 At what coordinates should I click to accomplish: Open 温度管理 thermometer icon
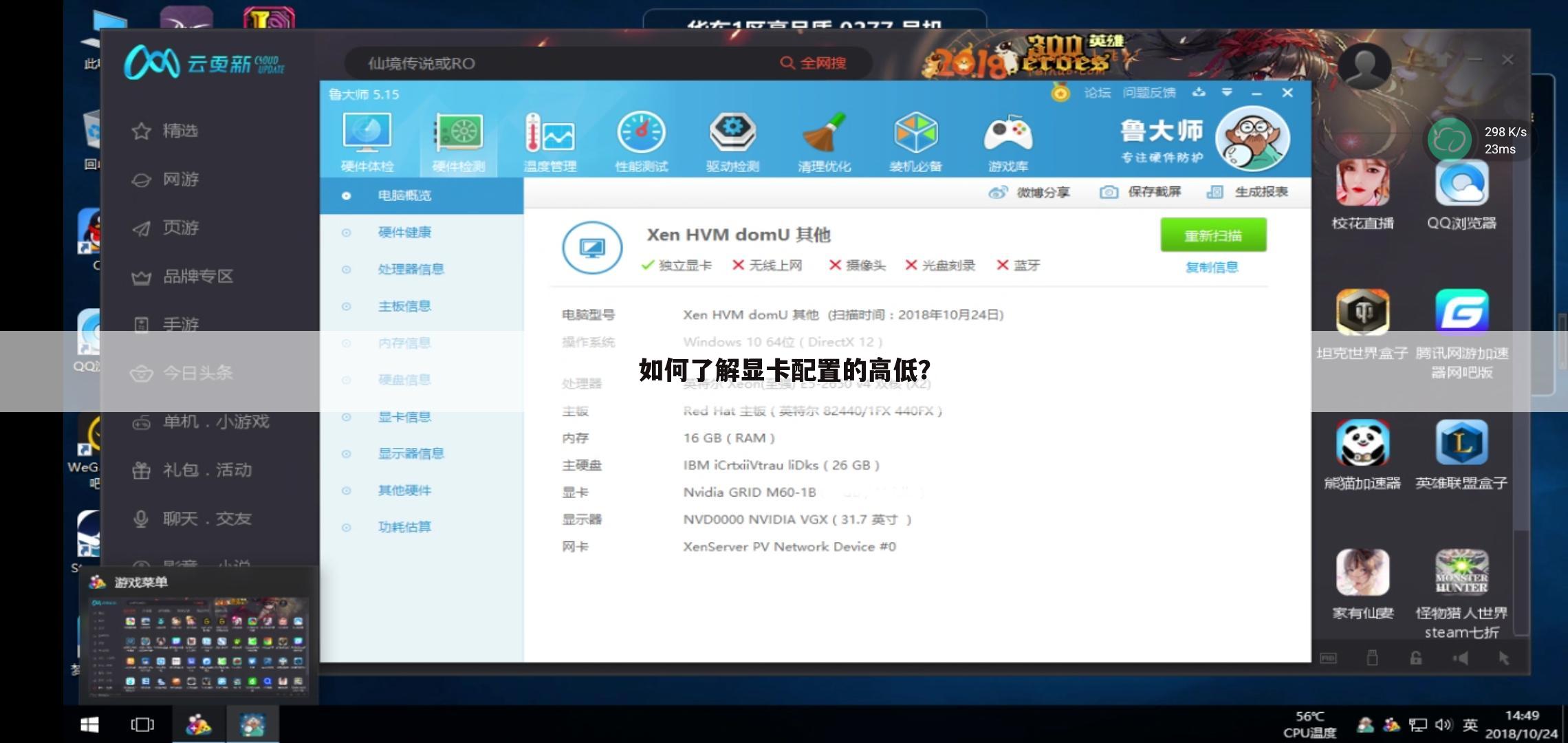point(550,142)
